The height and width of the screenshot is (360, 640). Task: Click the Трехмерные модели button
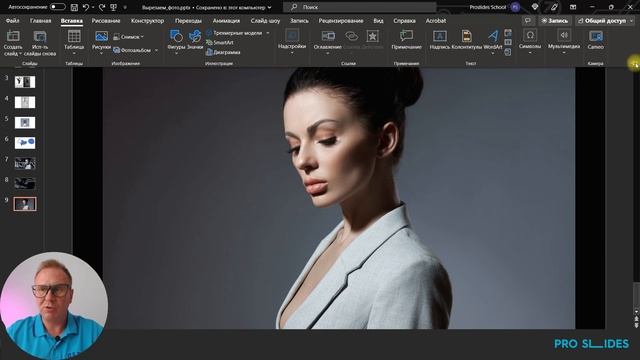[x=234, y=33]
